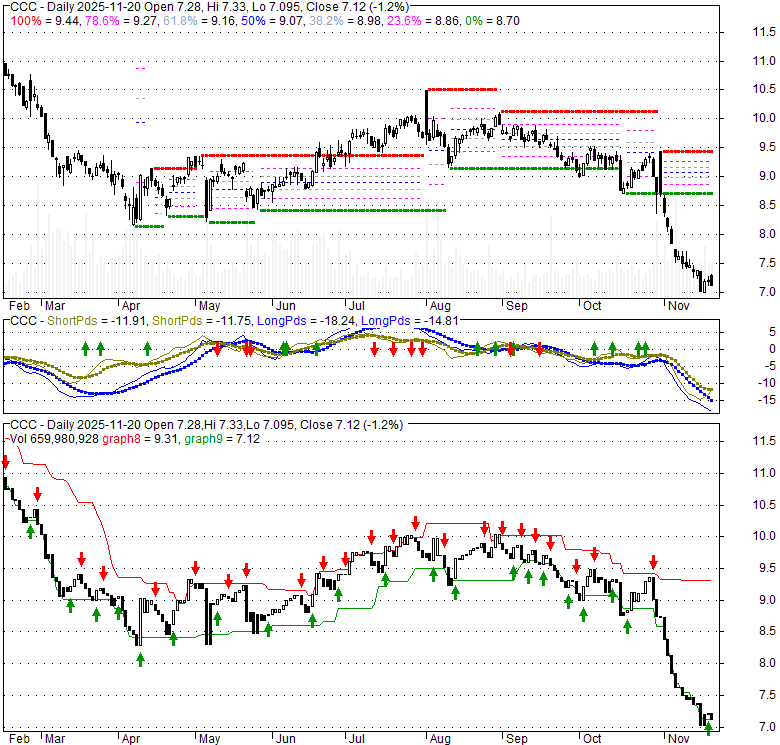Image resolution: width=780 pixels, height=745 pixels.
Task: Click the red 100% resistance line spanning September to October
Action: pos(580,111)
